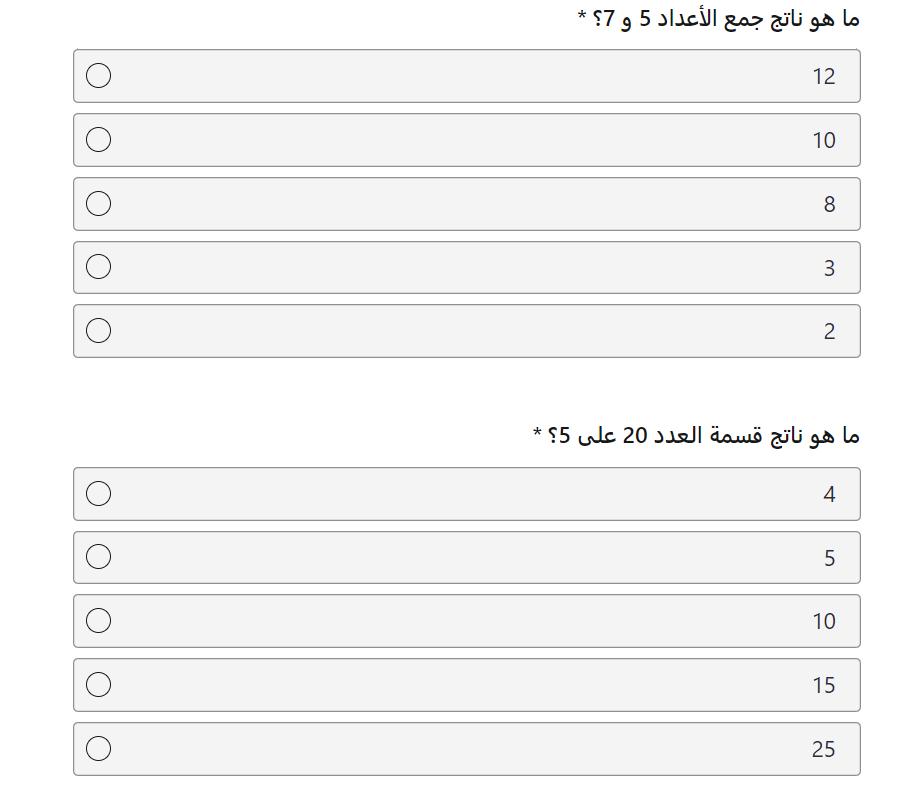Click the label 10 under the division question
Screen dimensions: 917x810
pos(824,622)
